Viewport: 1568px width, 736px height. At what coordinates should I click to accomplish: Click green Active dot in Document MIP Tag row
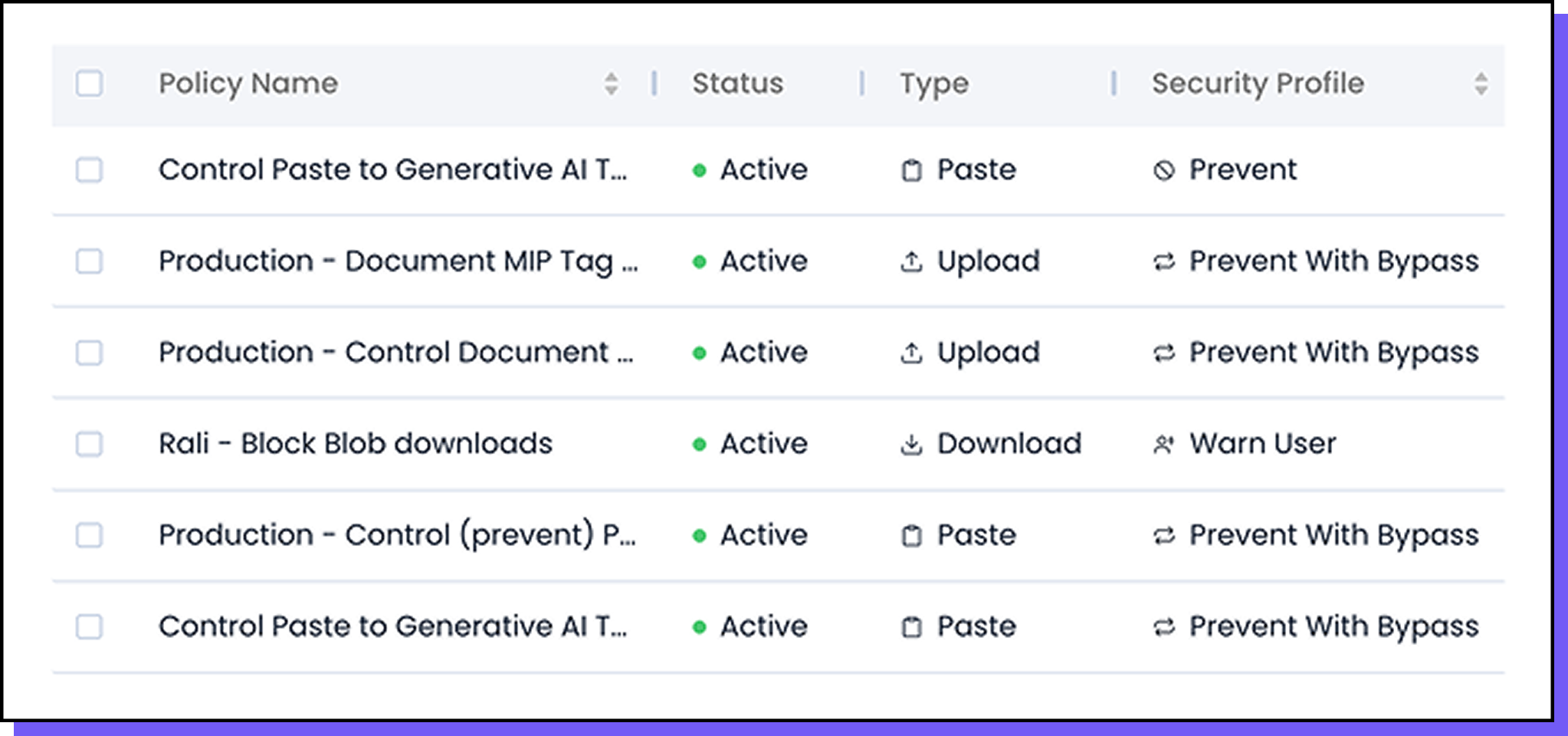click(699, 261)
